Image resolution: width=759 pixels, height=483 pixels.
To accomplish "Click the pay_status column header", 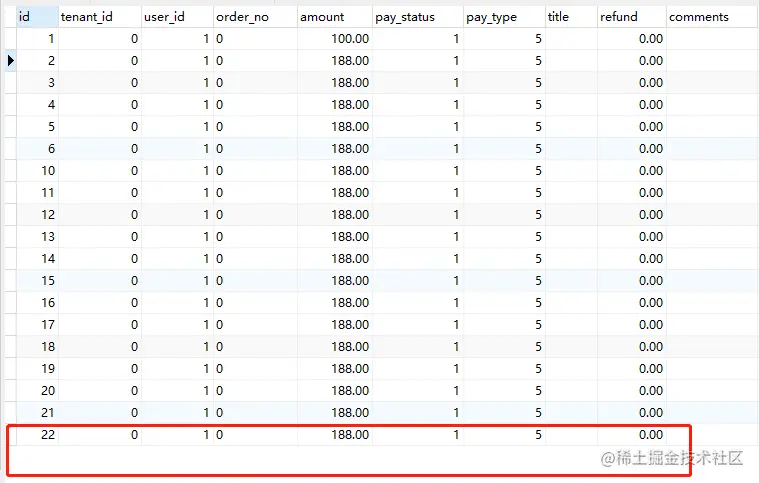I will 418,17.
